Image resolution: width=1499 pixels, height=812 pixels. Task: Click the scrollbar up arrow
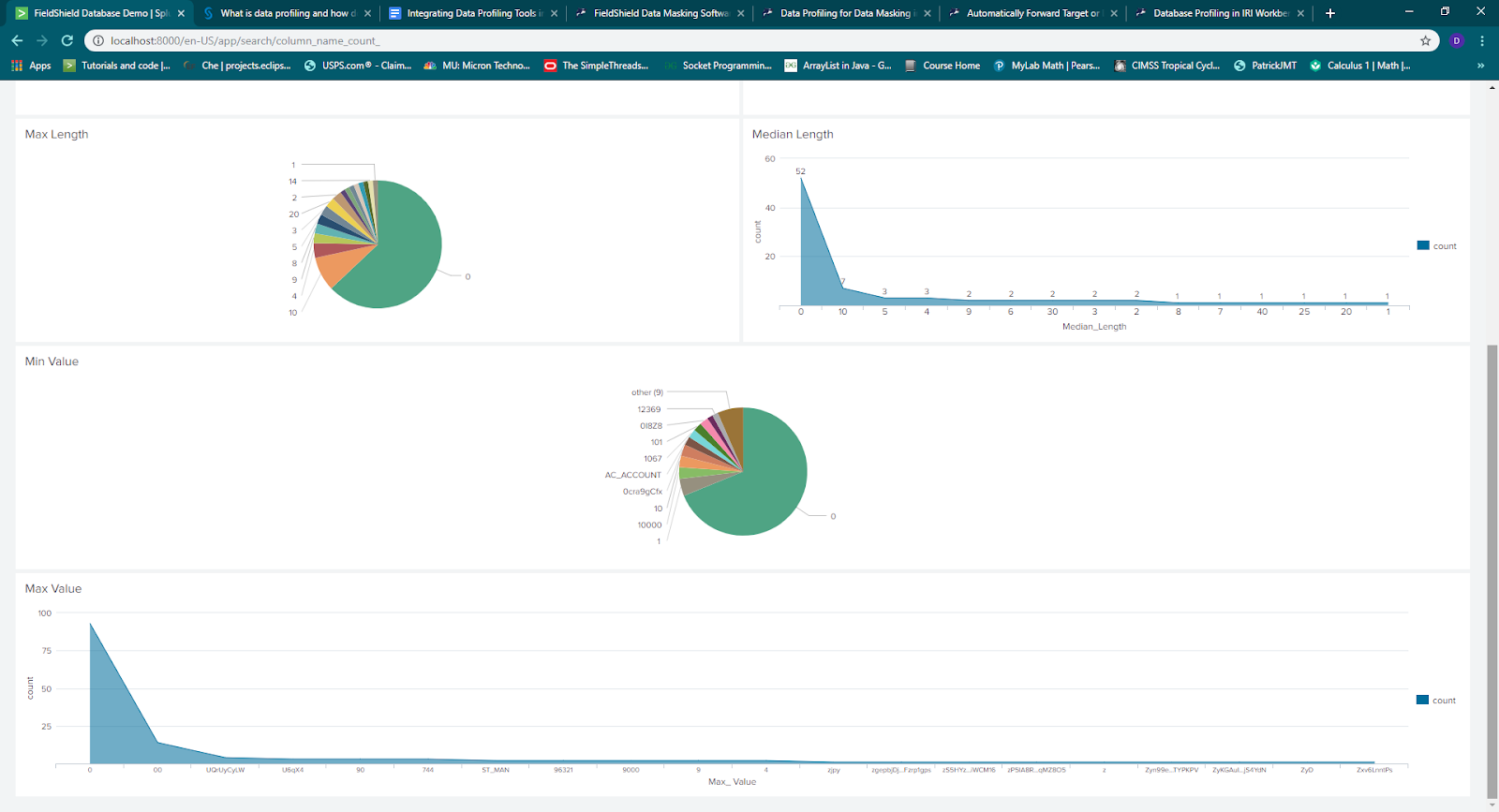point(1492,87)
